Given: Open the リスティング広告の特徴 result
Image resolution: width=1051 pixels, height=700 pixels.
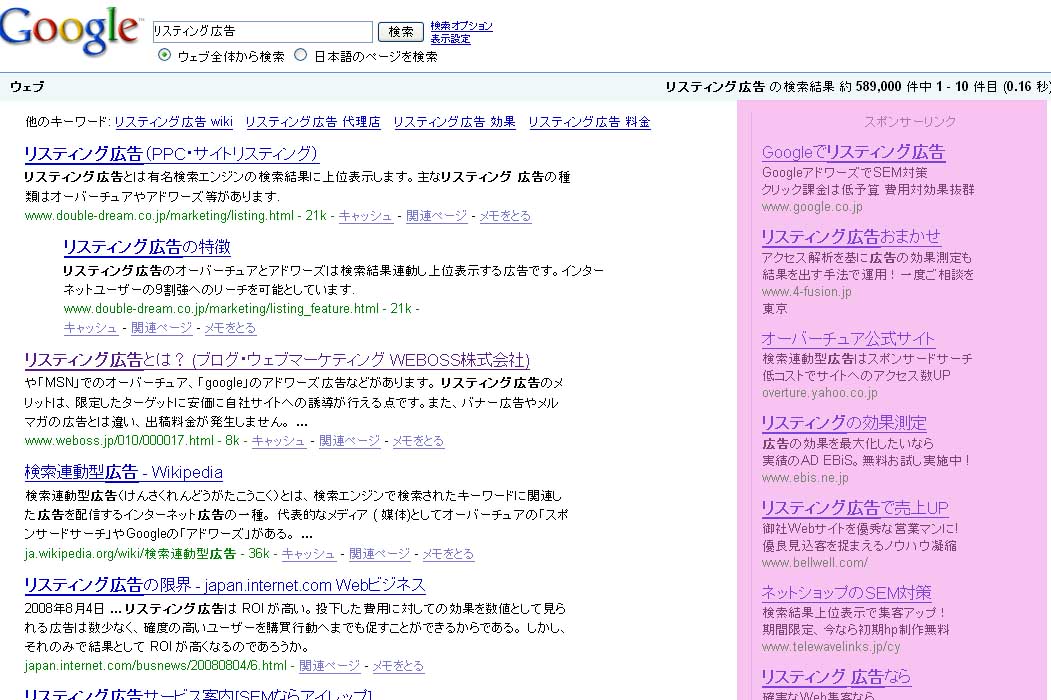Looking at the screenshot, I should 147,247.
